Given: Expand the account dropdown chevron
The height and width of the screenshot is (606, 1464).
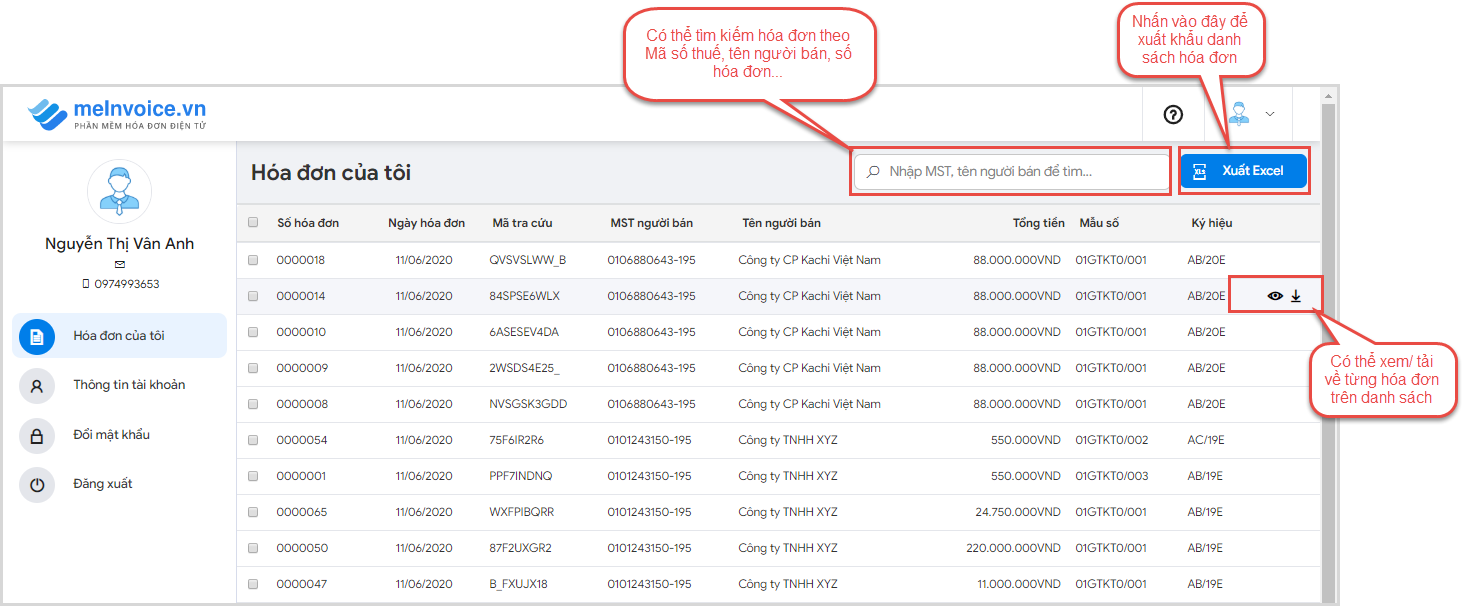Looking at the screenshot, I should [1270, 114].
